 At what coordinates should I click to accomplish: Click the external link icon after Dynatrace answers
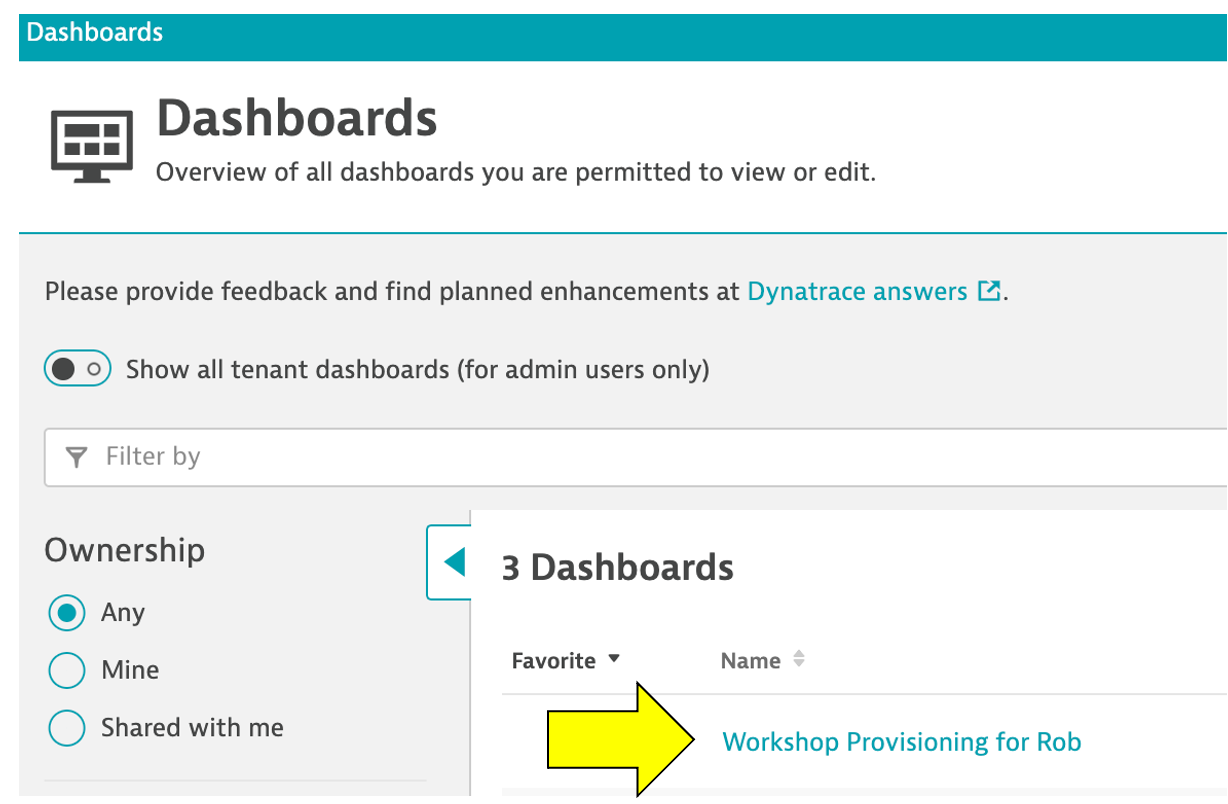click(x=988, y=292)
